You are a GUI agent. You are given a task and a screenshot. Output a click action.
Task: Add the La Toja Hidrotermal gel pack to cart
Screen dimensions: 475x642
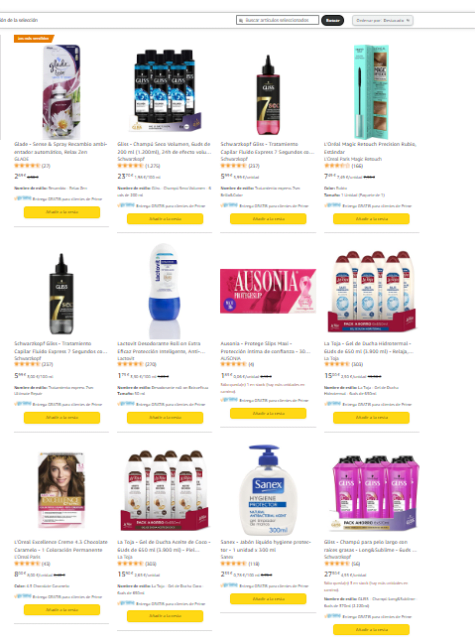pyautogui.click(x=371, y=418)
